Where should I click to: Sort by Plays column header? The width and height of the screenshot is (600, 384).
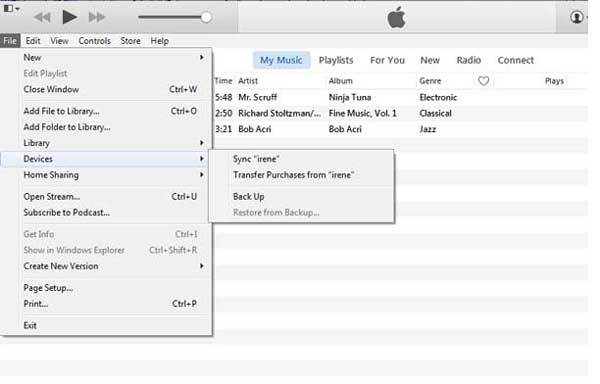(x=554, y=81)
